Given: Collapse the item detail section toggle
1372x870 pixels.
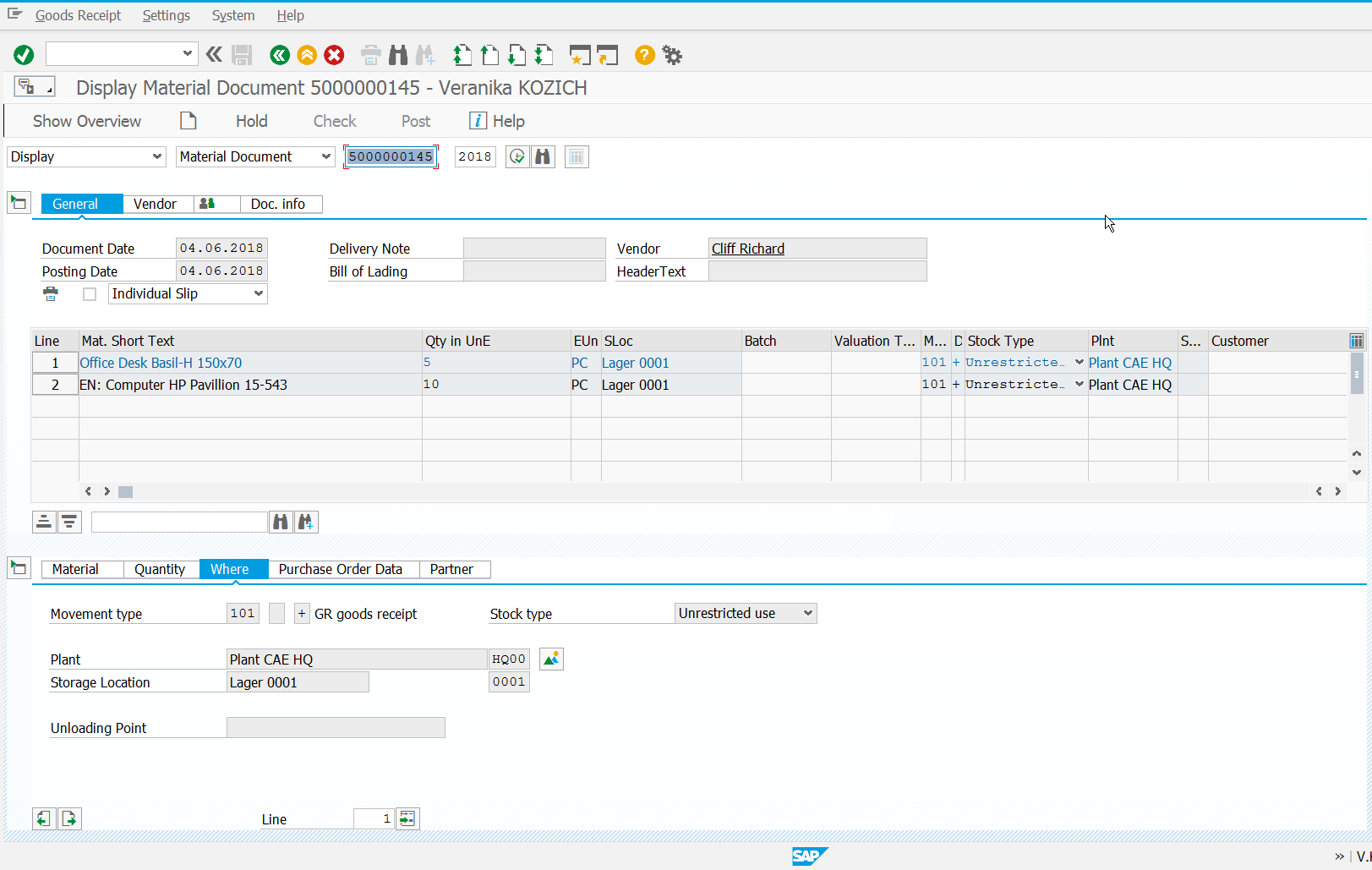Looking at the screenshot, I should point(19,568).
